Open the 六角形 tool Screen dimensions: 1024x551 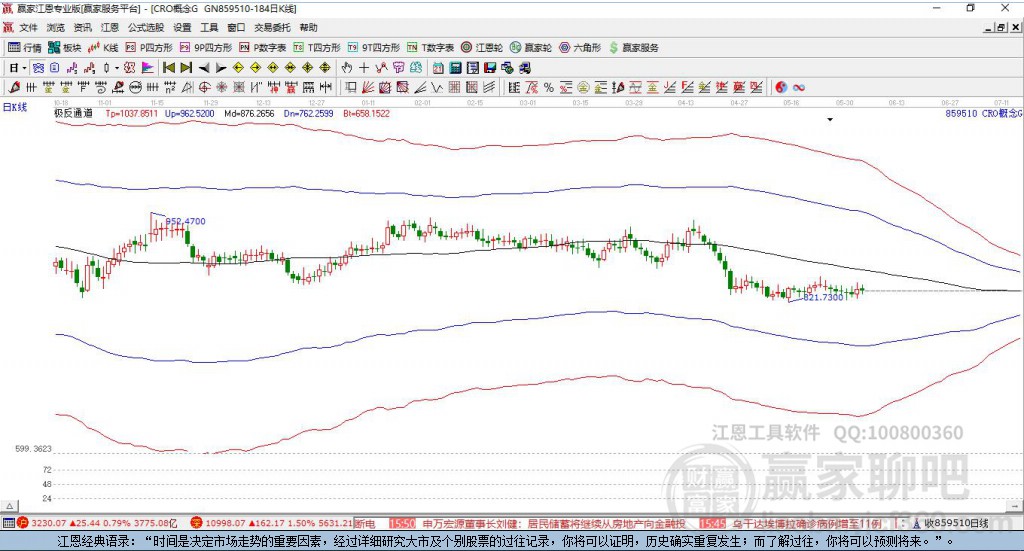tap(580, 48)
